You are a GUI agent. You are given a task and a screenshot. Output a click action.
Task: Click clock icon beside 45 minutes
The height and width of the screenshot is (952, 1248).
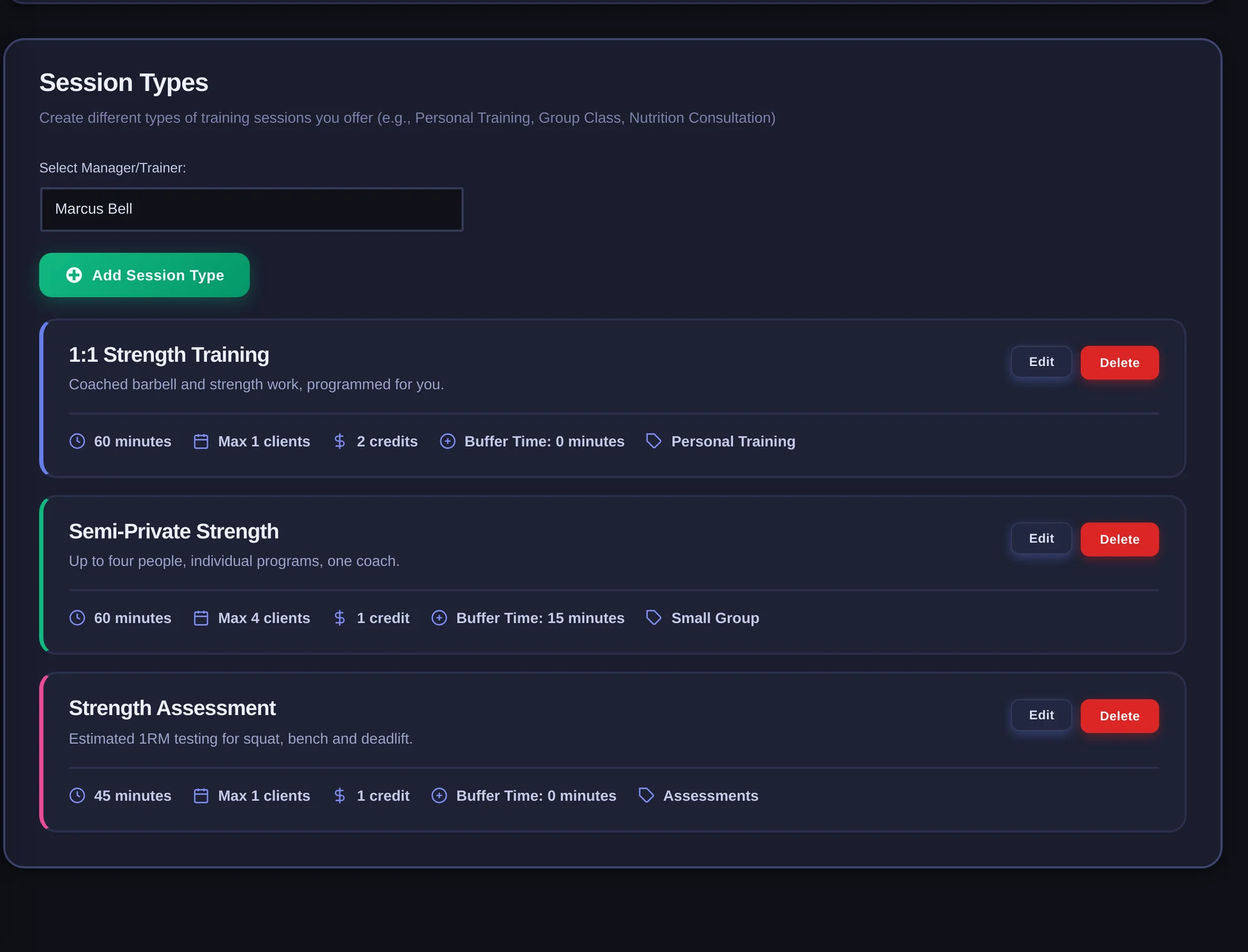(x=77, y=795)
